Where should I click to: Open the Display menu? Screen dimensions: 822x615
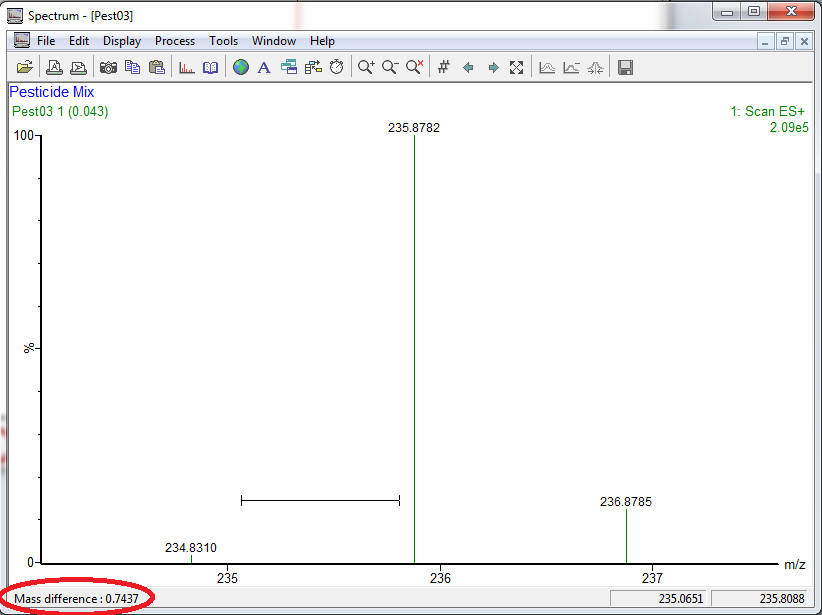(x=122, y=41)
